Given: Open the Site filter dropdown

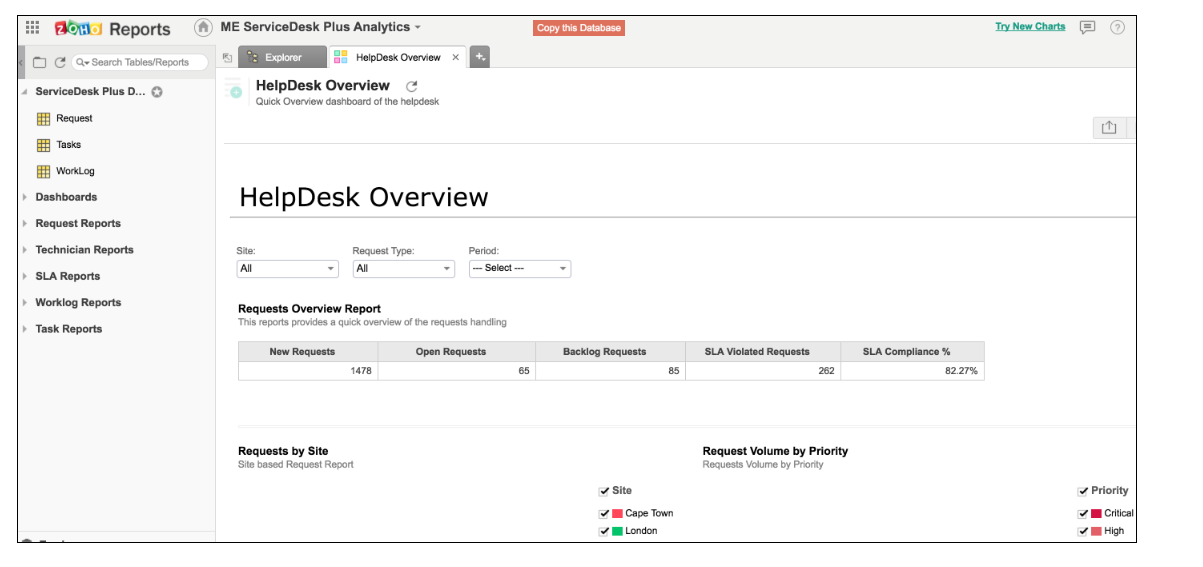Looking at the screenshot, I should pos(287,269).
